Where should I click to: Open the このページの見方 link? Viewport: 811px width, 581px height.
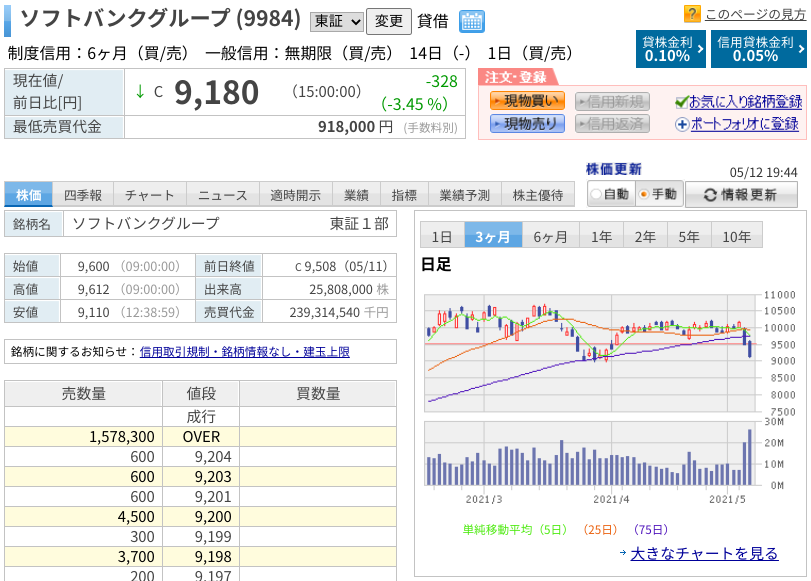(x=756, y=14)
